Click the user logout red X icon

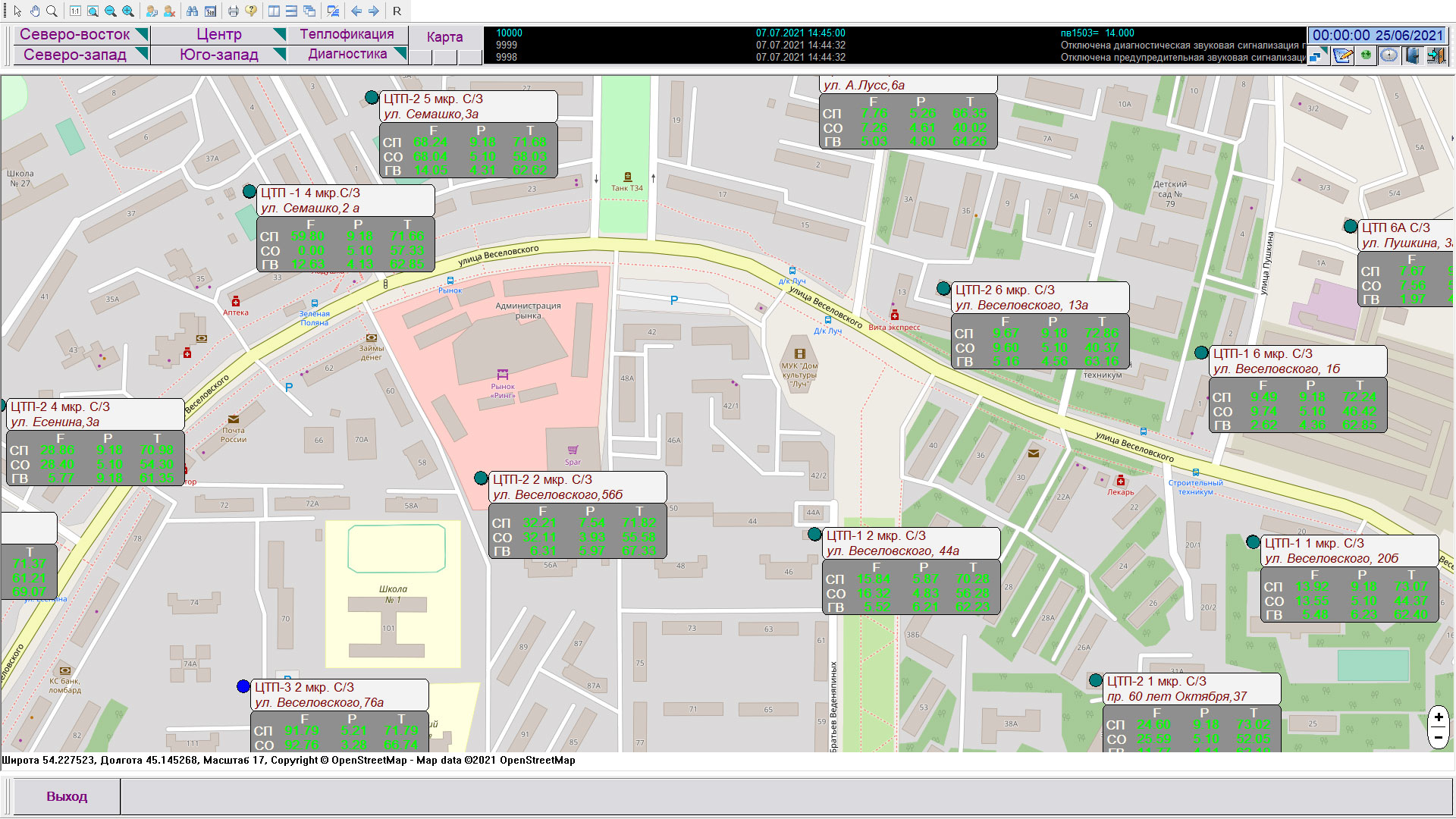point(169,11)
